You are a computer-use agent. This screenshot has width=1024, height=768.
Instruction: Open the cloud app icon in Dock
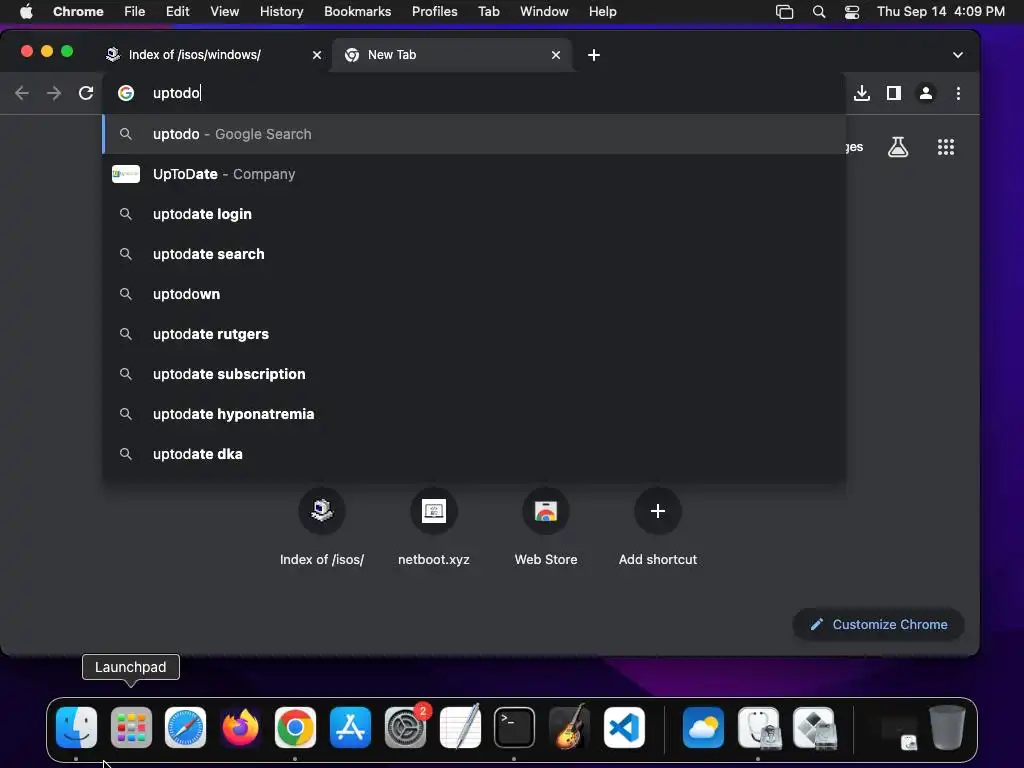(x=703, y=728)
